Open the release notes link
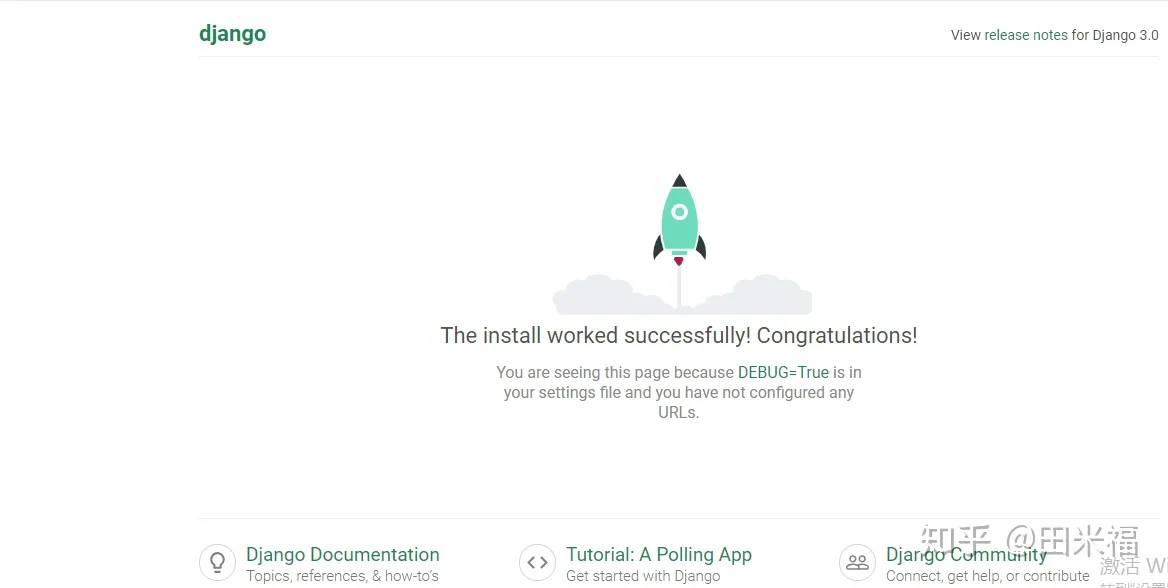This screenshot has width=1168, height=588. 1026,35
